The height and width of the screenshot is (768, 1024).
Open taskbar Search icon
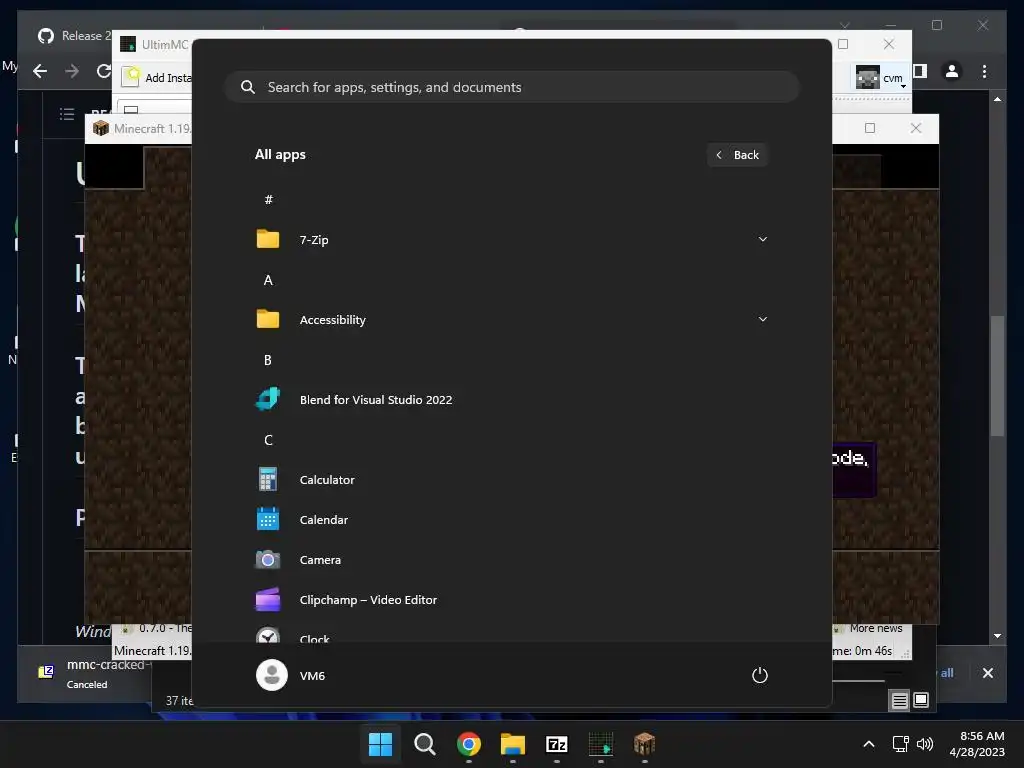[x=424, y=744]
